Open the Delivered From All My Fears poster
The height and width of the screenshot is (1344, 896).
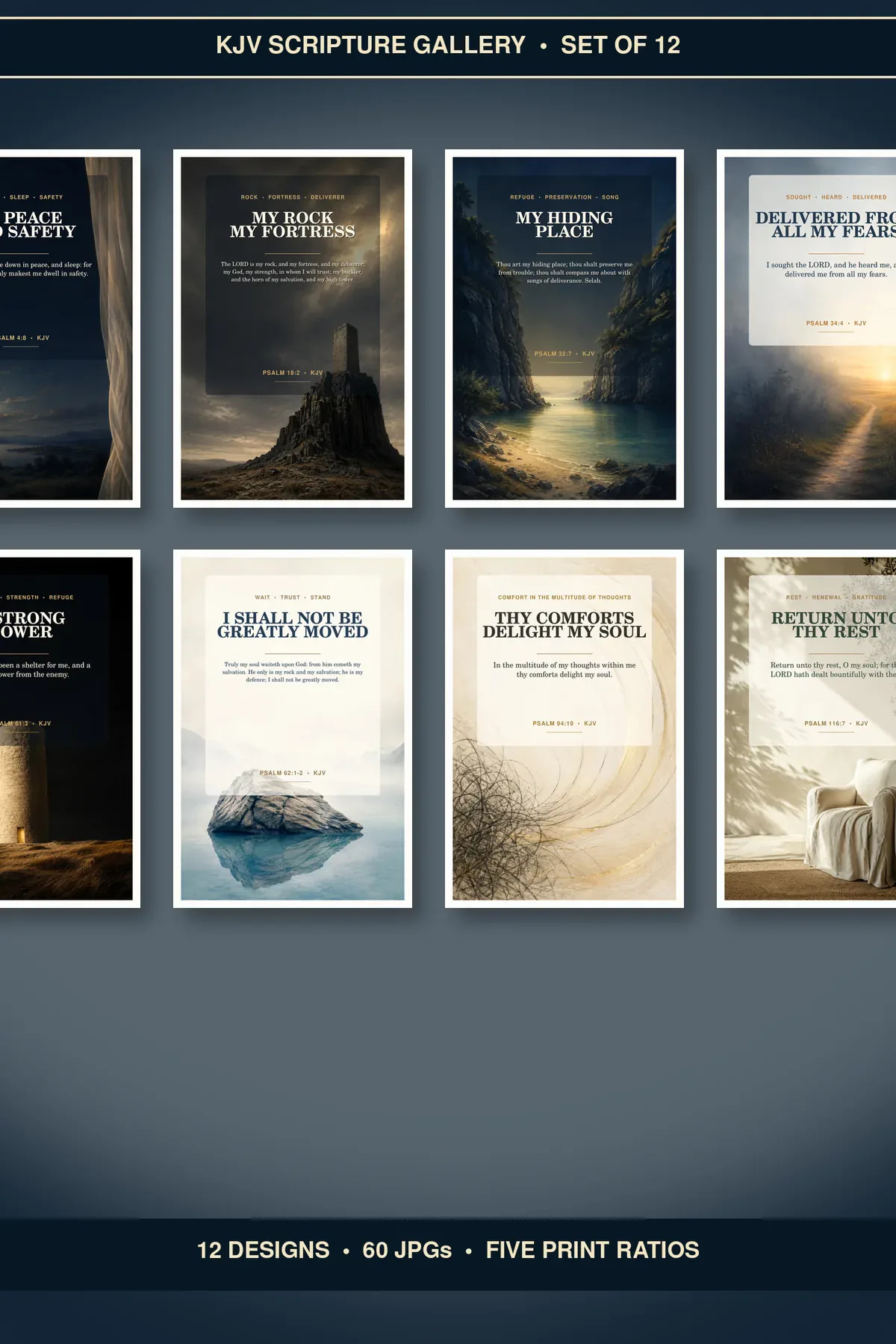pyautogui.click(x=806, y=329)
